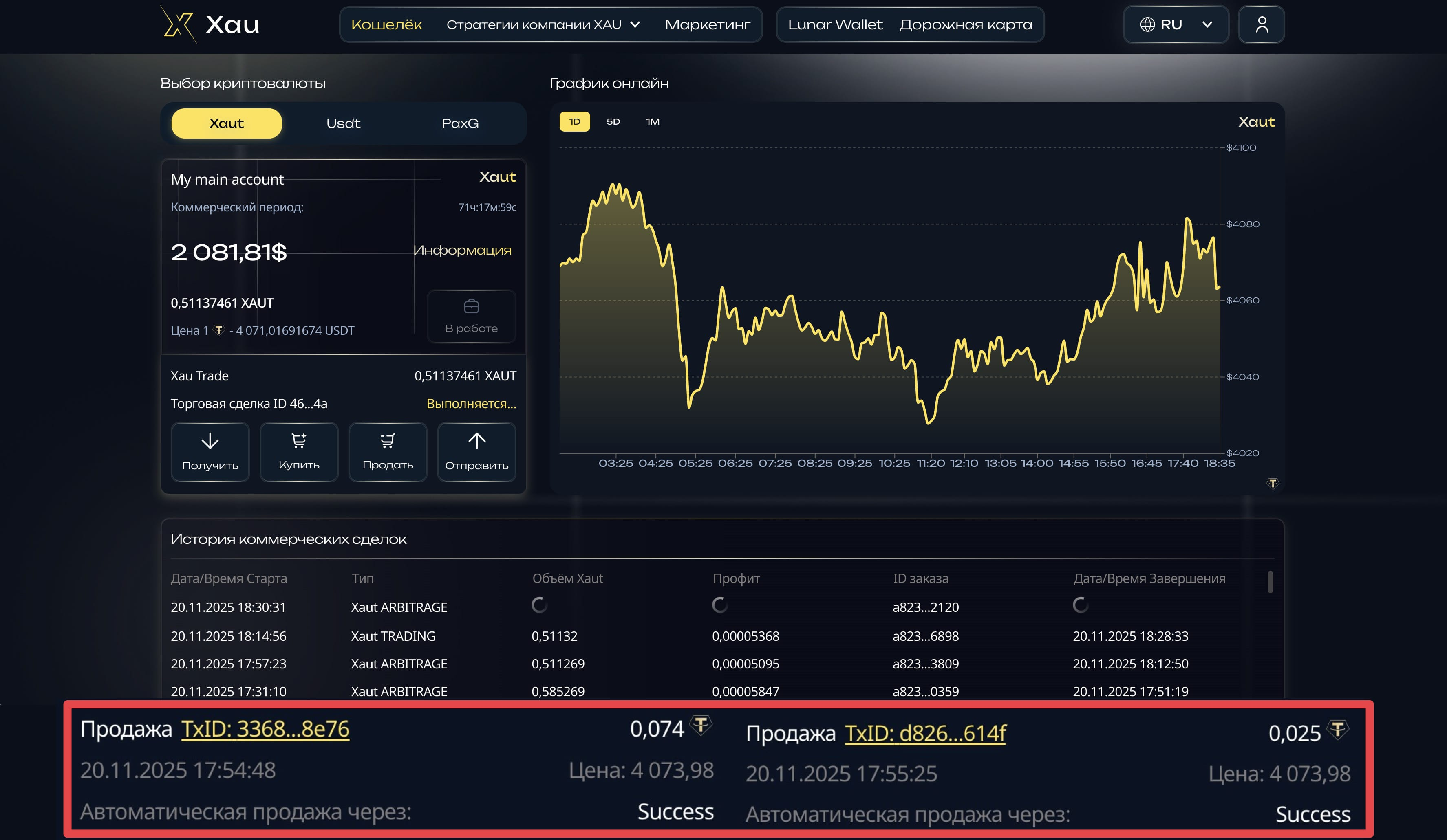Image resolution: width=1447 pixels, height=840 pixels.
Task: Select the 5D chart range
Action: (613, 122)
